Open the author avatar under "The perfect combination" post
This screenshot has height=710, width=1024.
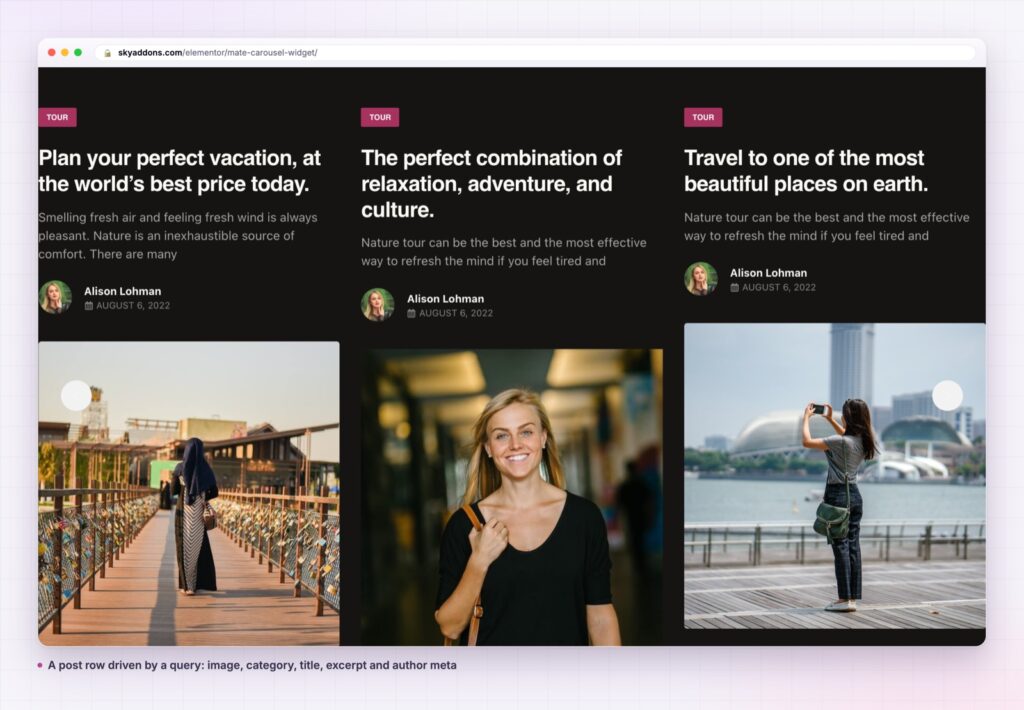(x=378, y=305)
